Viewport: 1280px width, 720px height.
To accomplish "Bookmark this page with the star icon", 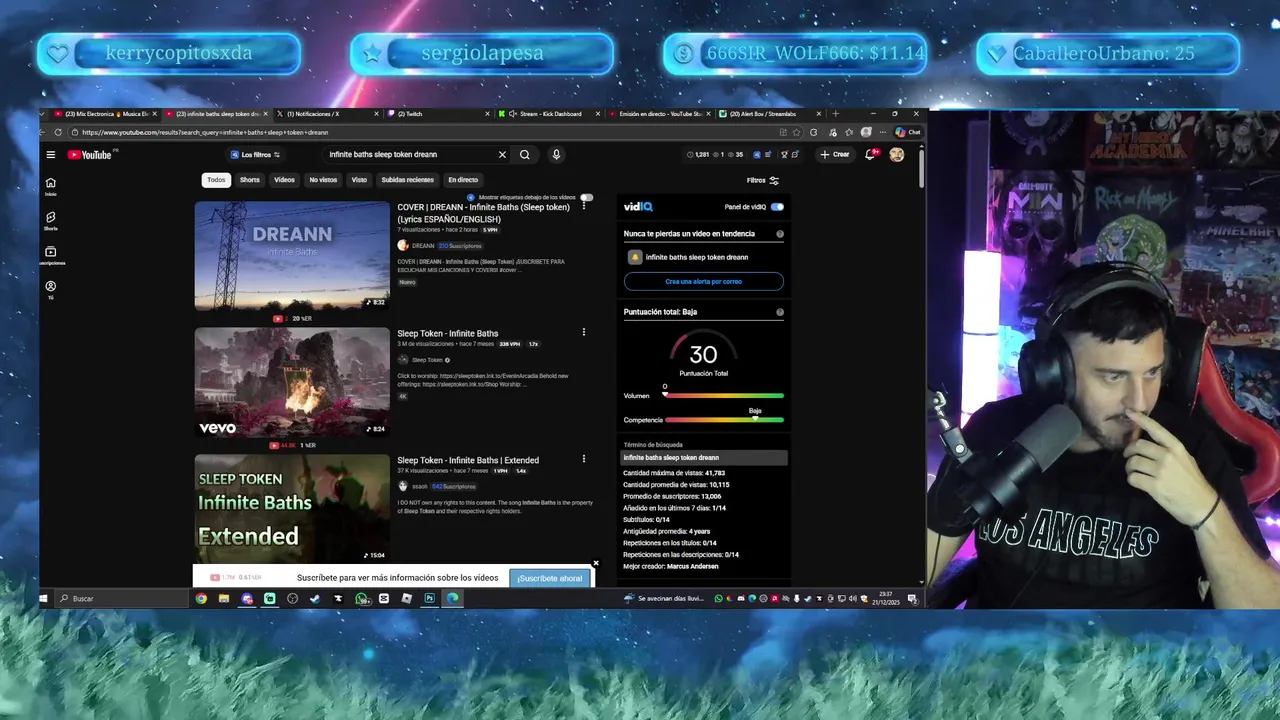I will (796, 132).
